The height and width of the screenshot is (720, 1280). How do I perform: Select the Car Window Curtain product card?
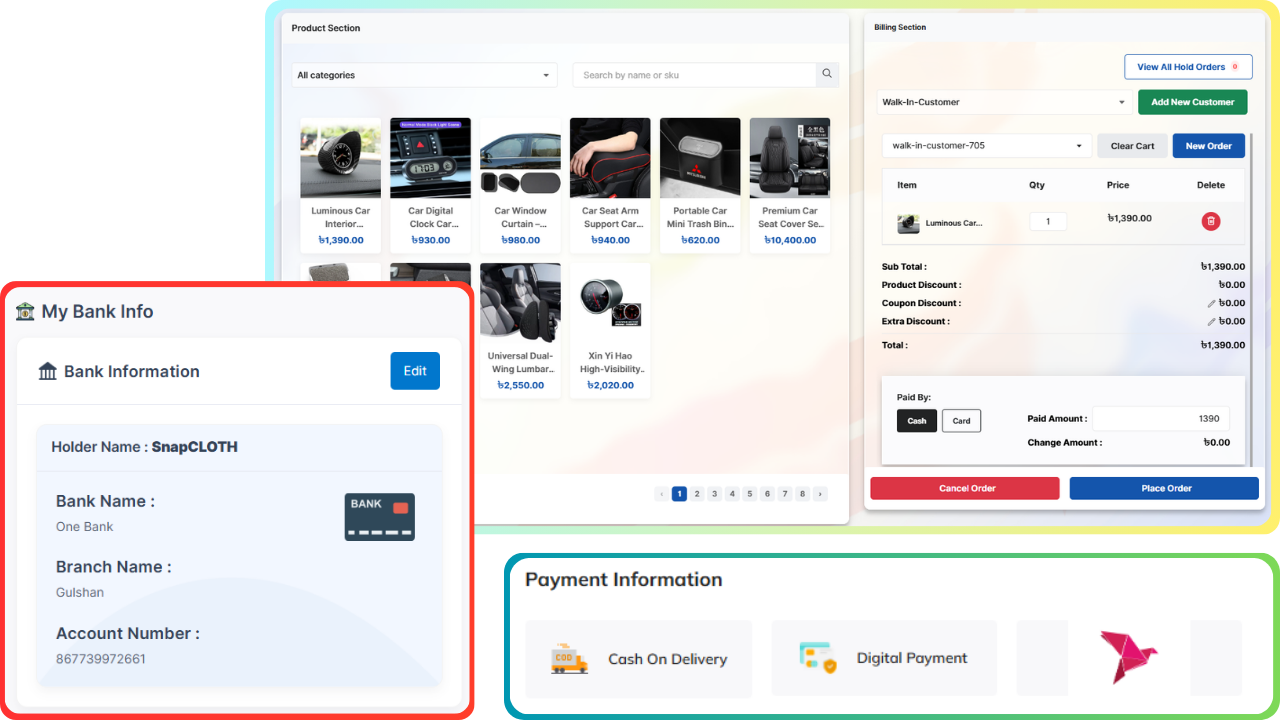coord(520,185)
